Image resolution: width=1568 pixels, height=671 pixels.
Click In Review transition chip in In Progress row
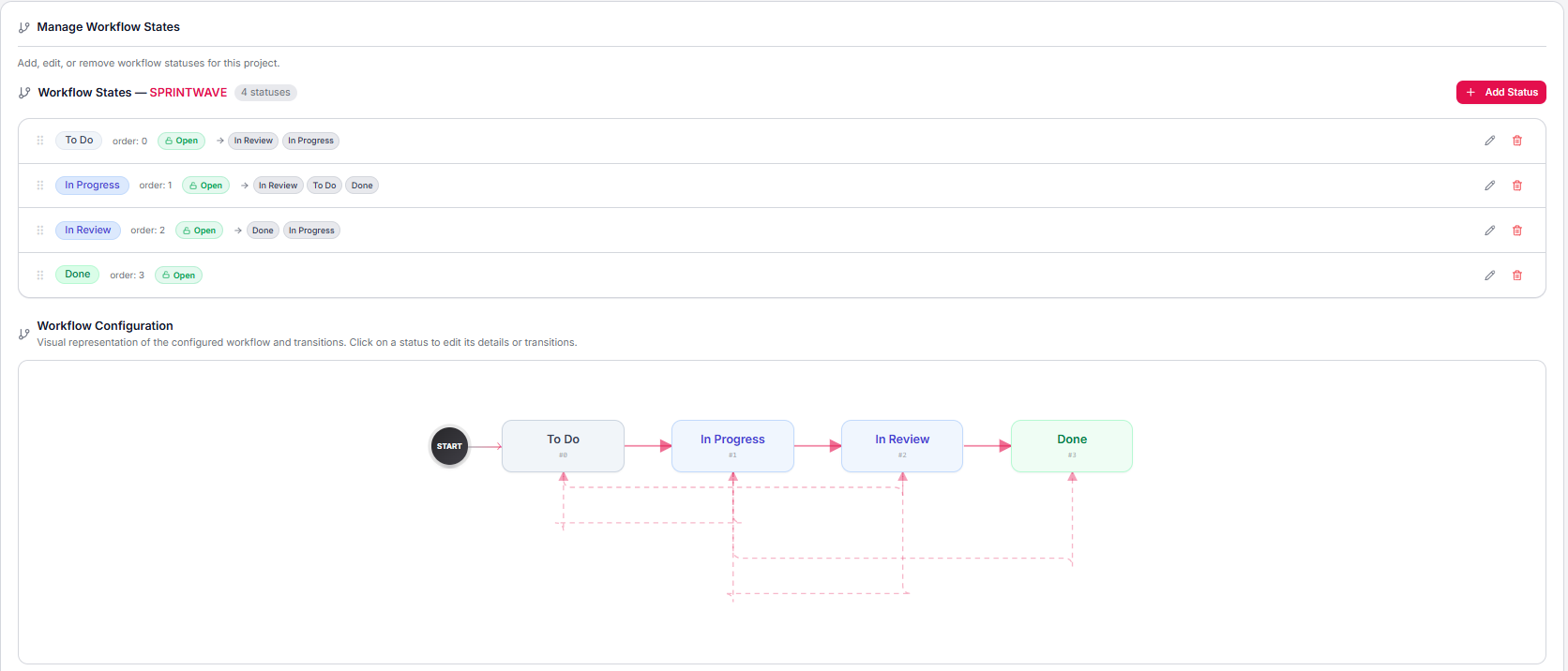tap(278, 186)
